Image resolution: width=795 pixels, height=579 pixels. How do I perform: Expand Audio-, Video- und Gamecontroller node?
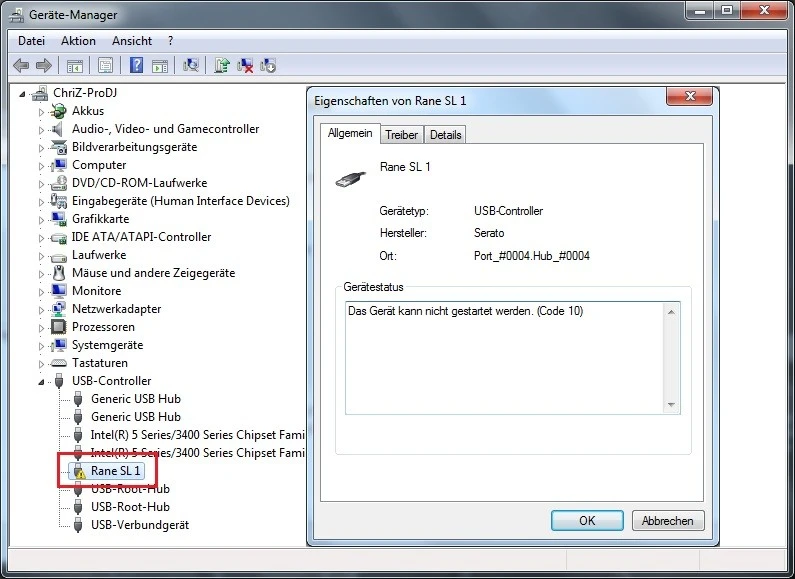click(x=42, y=129)
